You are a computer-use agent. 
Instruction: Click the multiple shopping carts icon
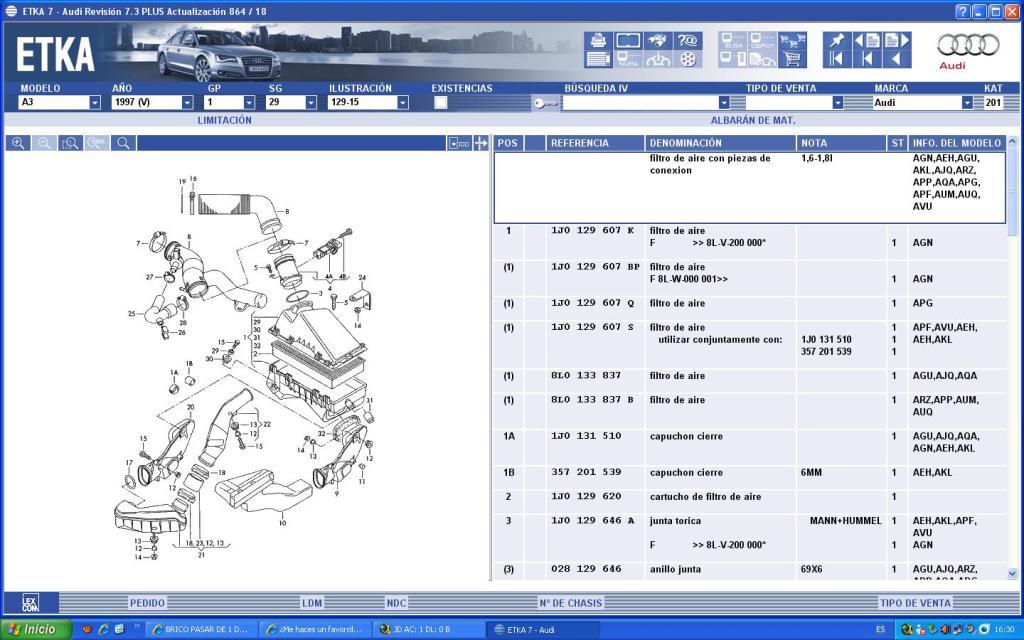[x=792, y=40]
